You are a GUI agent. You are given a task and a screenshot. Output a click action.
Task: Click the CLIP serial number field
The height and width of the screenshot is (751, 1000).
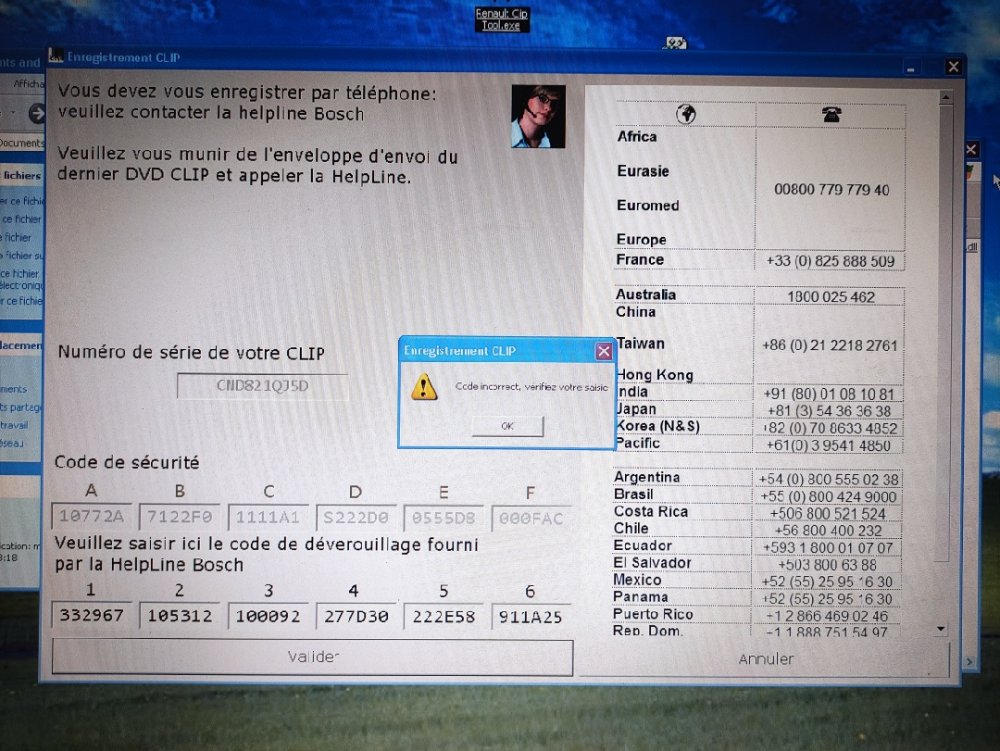click(x=262, y=386)
